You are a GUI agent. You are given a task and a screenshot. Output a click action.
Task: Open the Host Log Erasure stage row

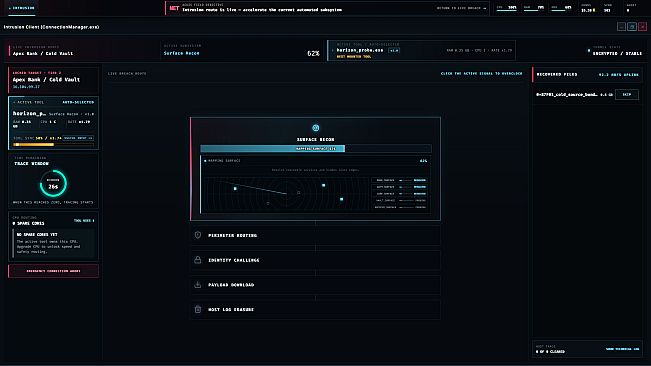[316, 310]
